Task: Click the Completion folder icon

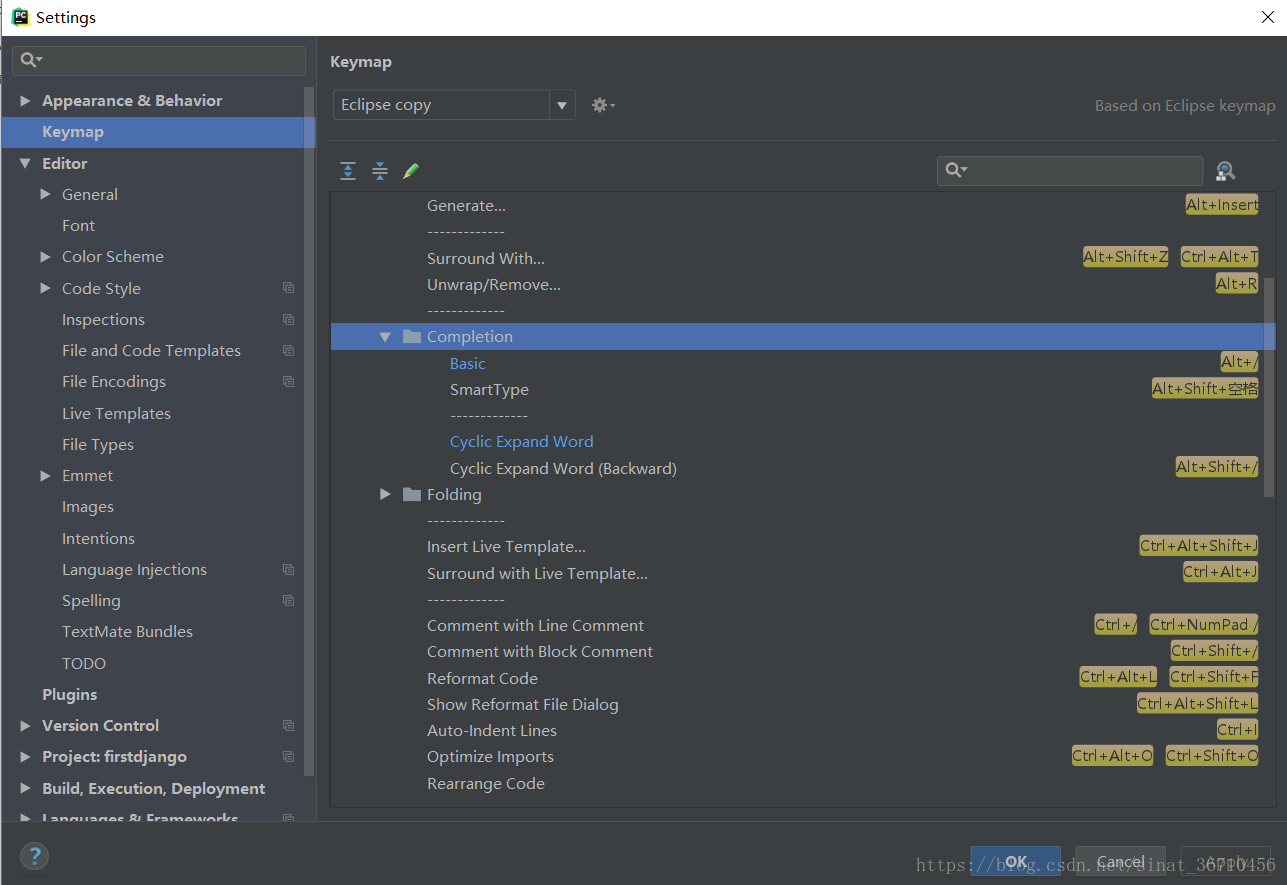Action: (411, 336)
